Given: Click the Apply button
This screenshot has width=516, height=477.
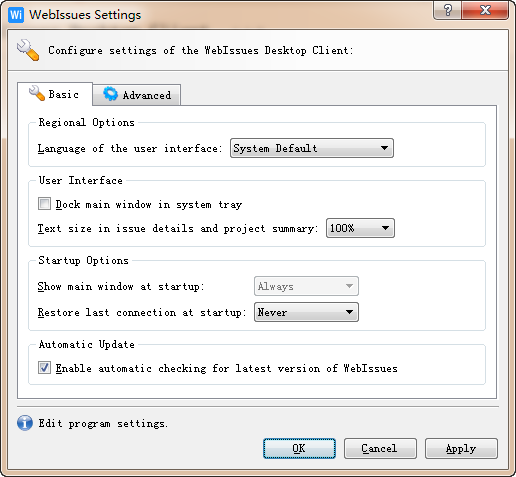Looking at the screenshot, I should pyautogui.click(x=461, y=448).
